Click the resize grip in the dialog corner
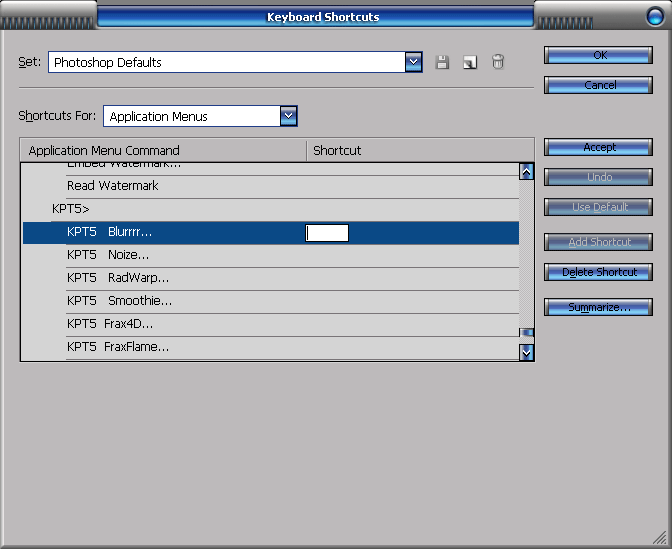Screen dimensions: 672x549 (x=660, y=537)
